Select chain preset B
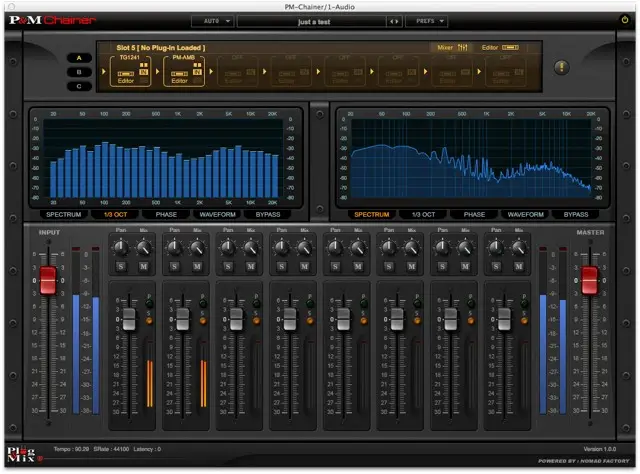Screen dimensions: 640x474 pos(79,72)
